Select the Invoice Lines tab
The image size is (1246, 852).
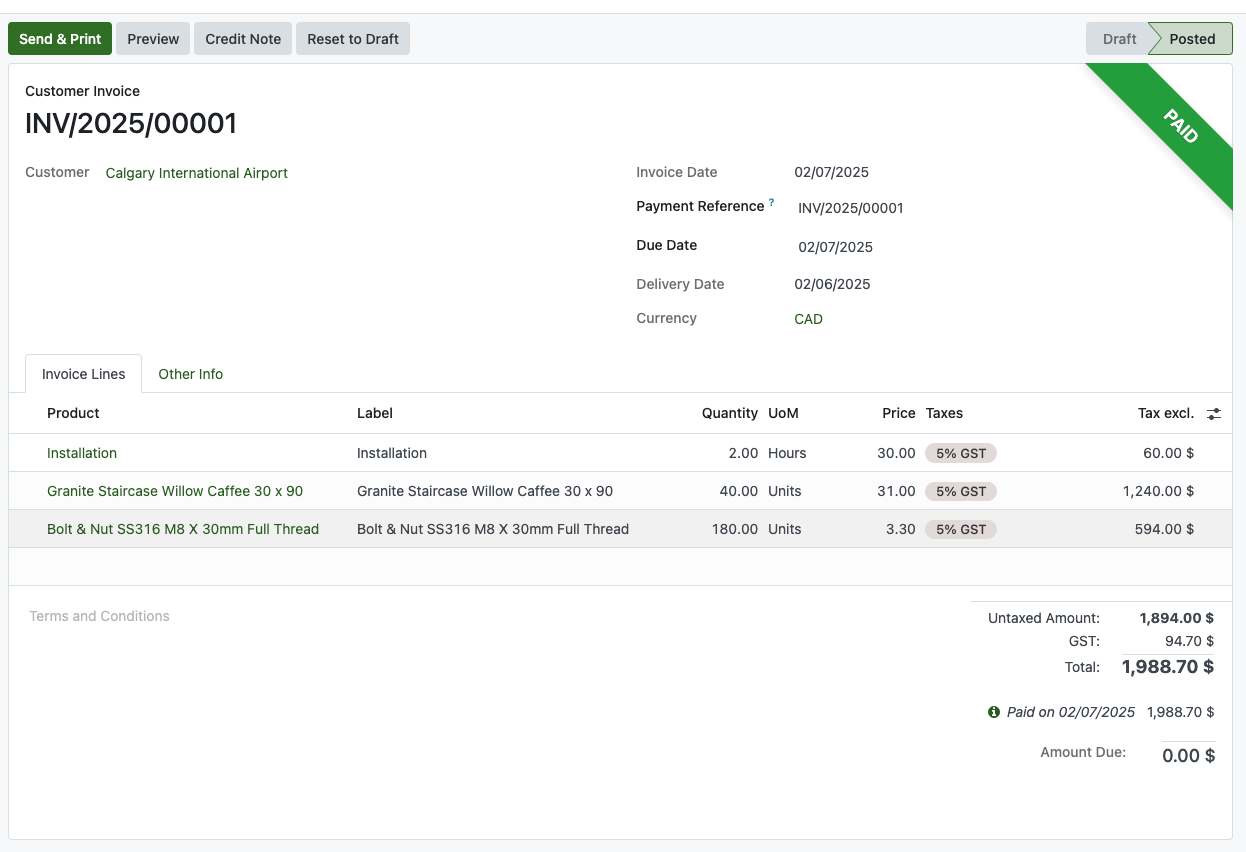tap(84, 374)
